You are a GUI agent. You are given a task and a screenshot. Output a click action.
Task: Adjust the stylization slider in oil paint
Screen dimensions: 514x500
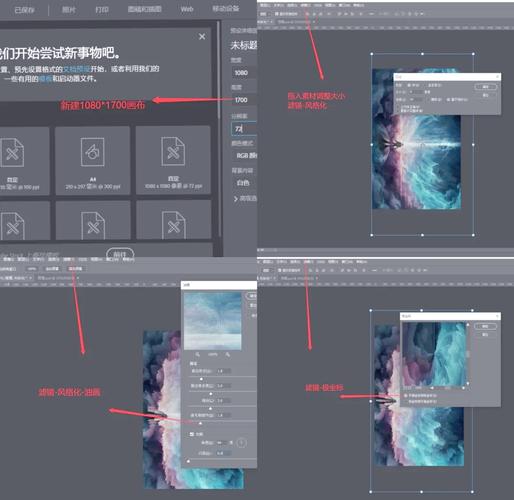(x=201, y=379)
